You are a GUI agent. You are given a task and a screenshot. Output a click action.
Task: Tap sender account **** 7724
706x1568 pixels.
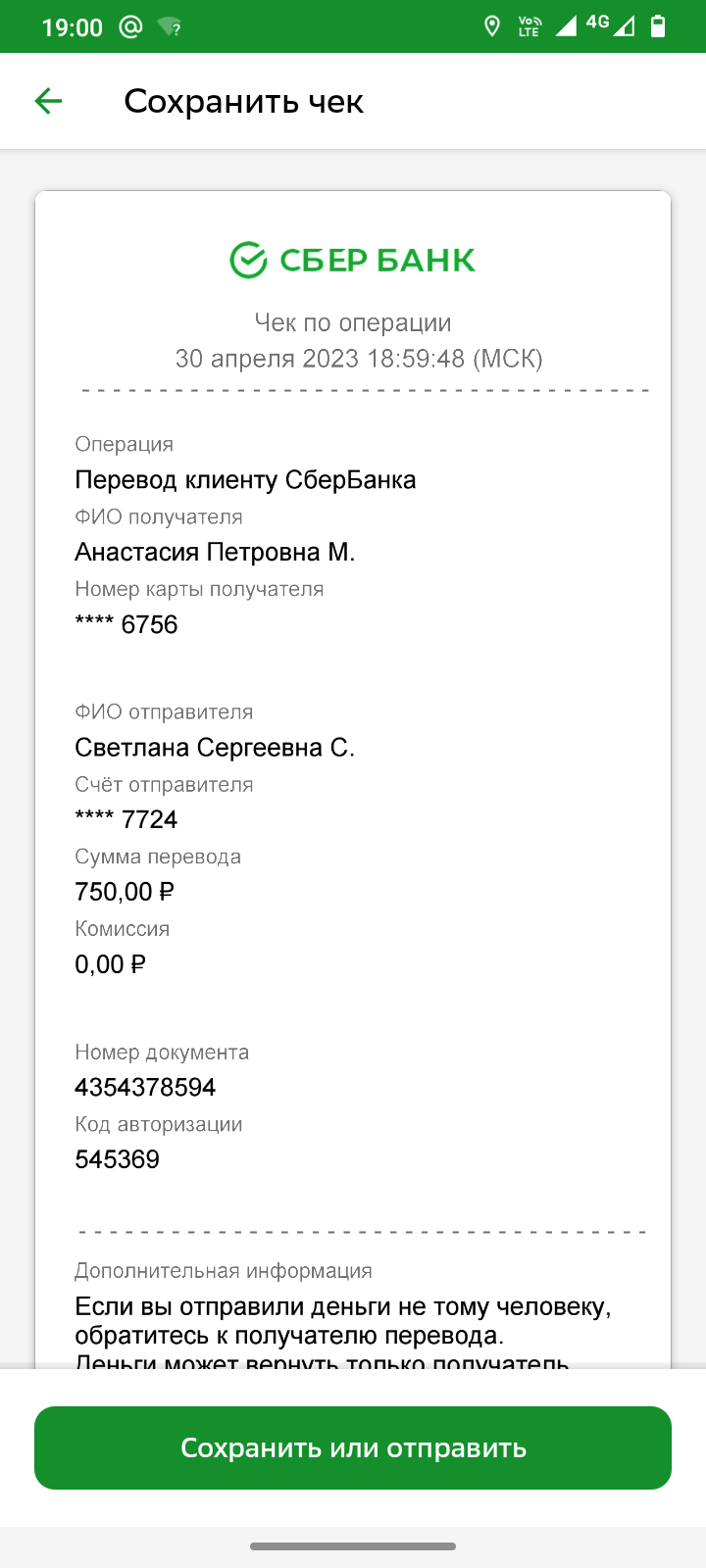126,819
